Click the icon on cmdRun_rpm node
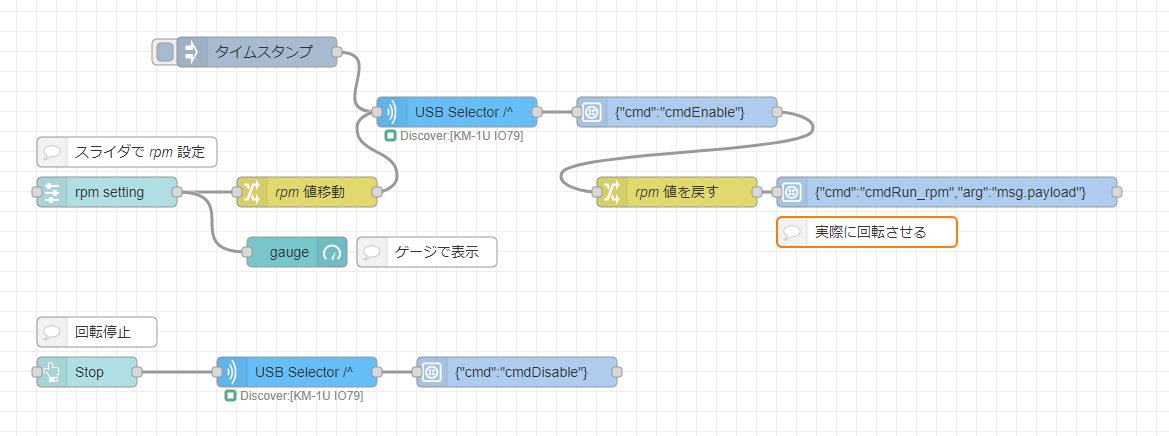Image resolution: width=1169 pixels, height=436 pixels. pyautogui.click(x=791, y=192)
